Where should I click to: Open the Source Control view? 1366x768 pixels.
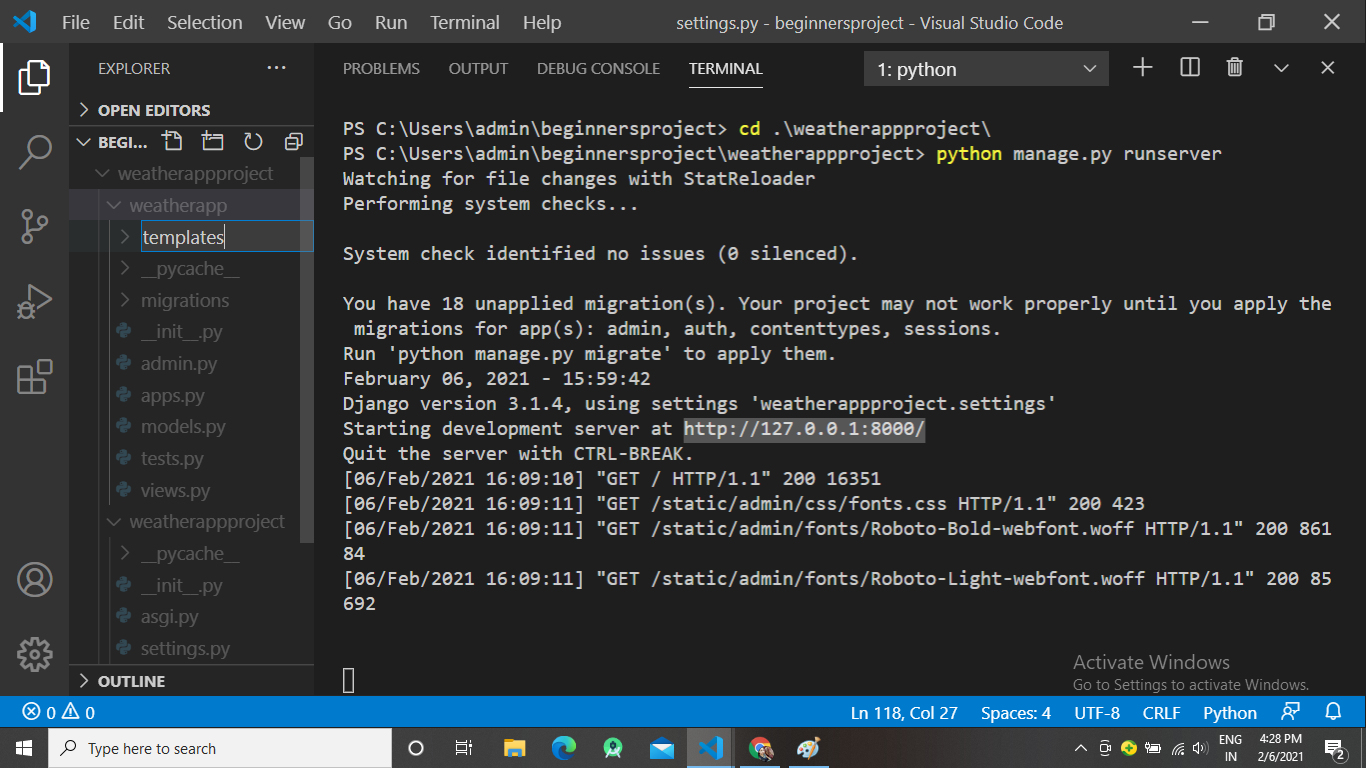click(36, 227)
